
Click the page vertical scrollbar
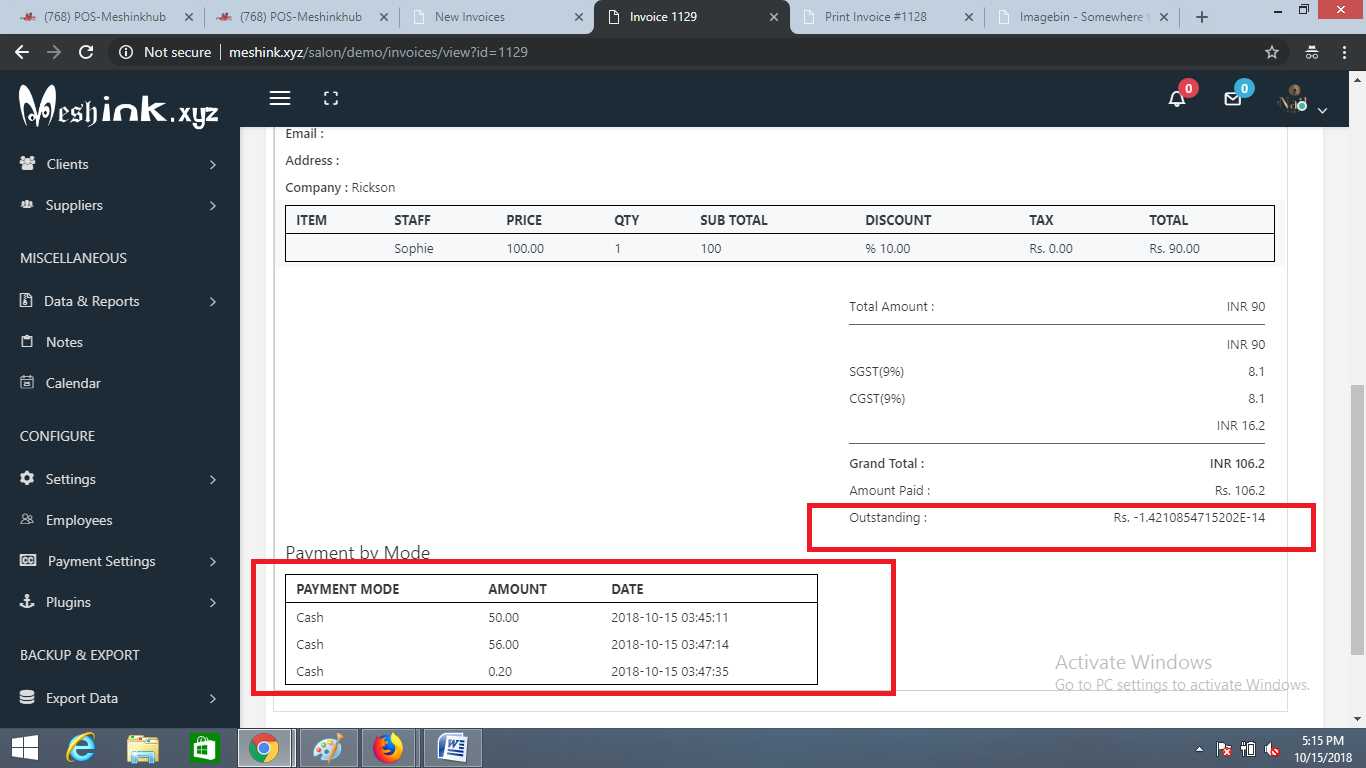(x=1357, y=520)
